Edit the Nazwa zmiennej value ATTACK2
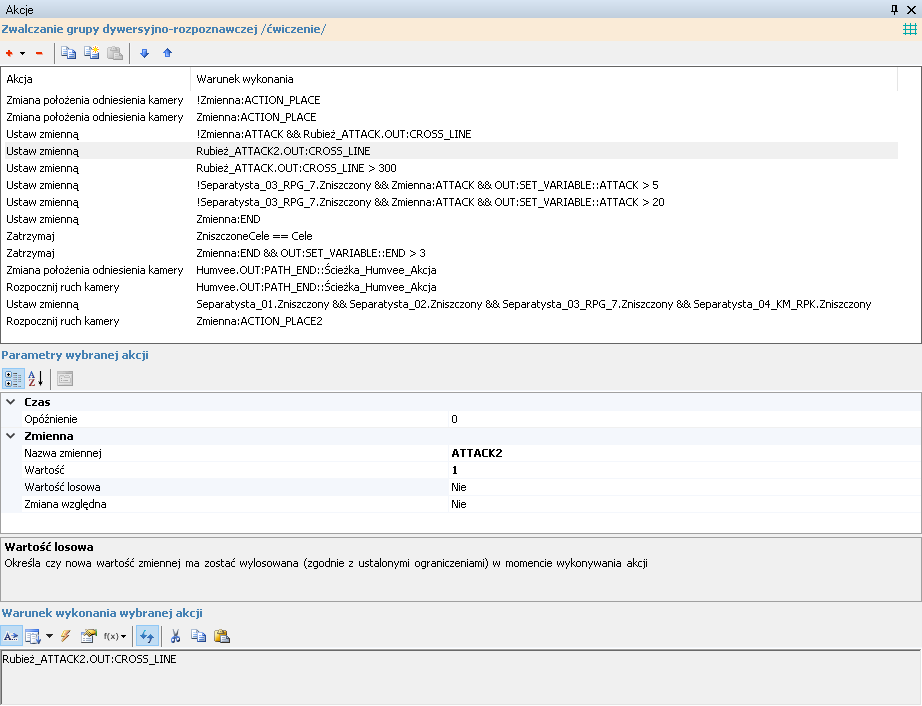This screenshot has height=706, width=922. pos(684,453)
